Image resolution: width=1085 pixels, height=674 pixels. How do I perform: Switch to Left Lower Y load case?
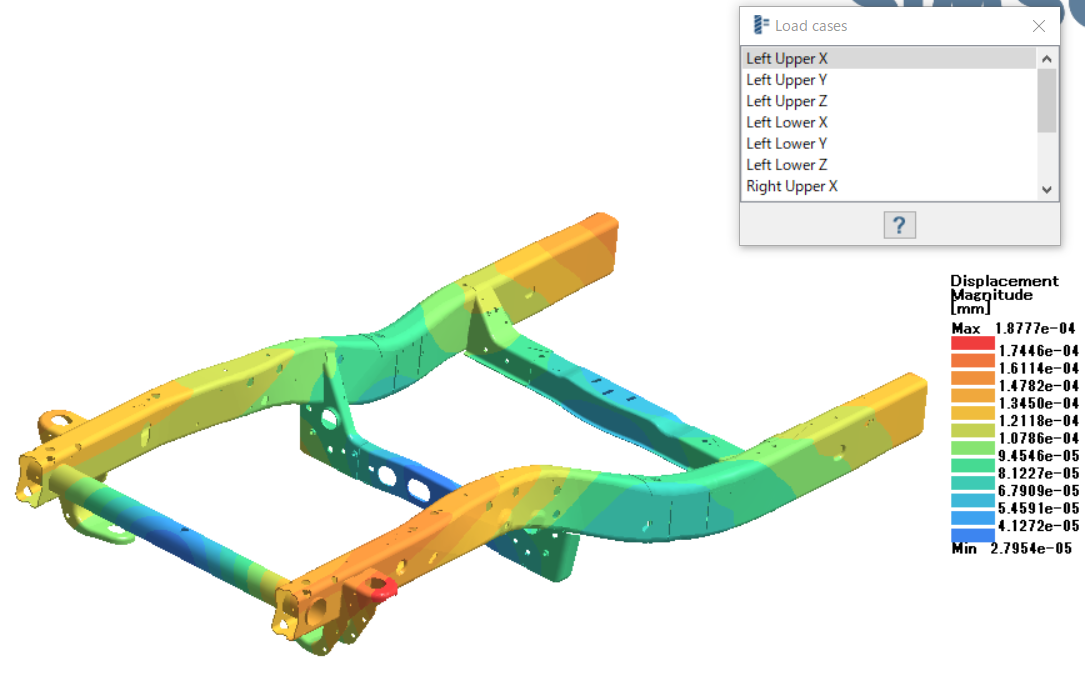pyautogui.click(x=786, y=143)
